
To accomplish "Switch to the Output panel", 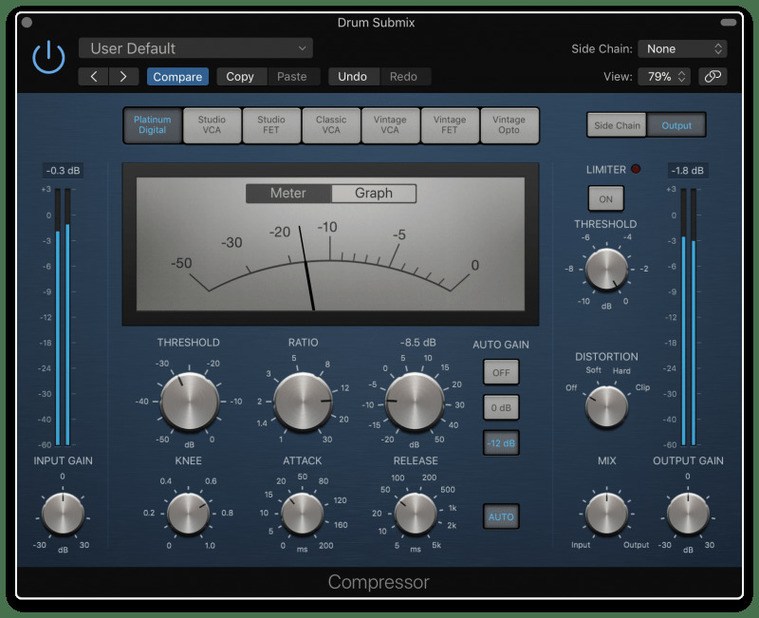I will (x=676, y=125).
